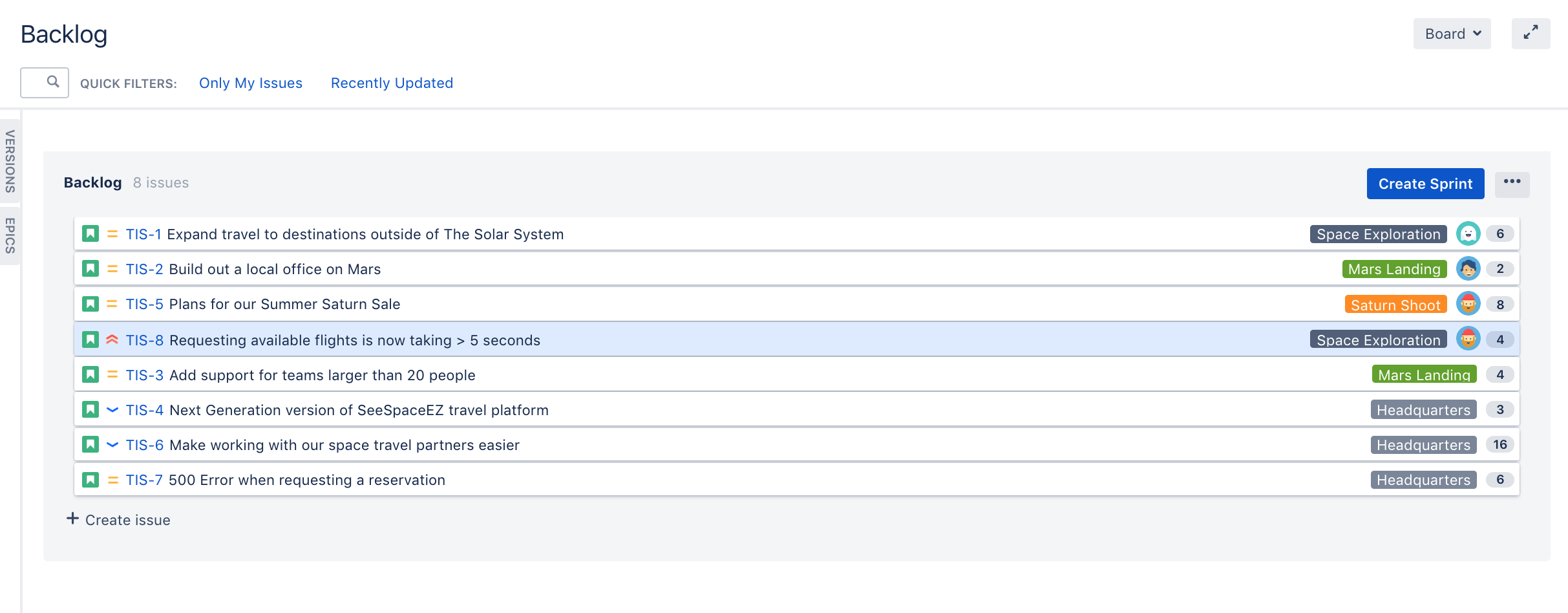Open issue link TIS-7
1568x613 pixels.
pyautogui.click(x=143, y=480)
